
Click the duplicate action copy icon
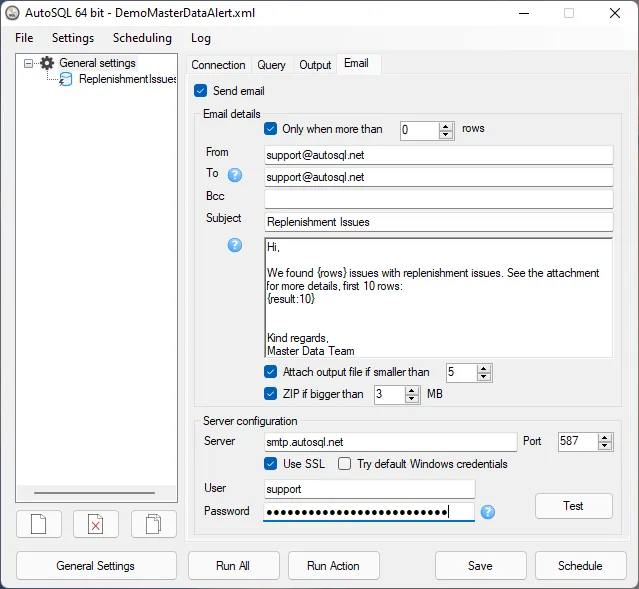154,524
